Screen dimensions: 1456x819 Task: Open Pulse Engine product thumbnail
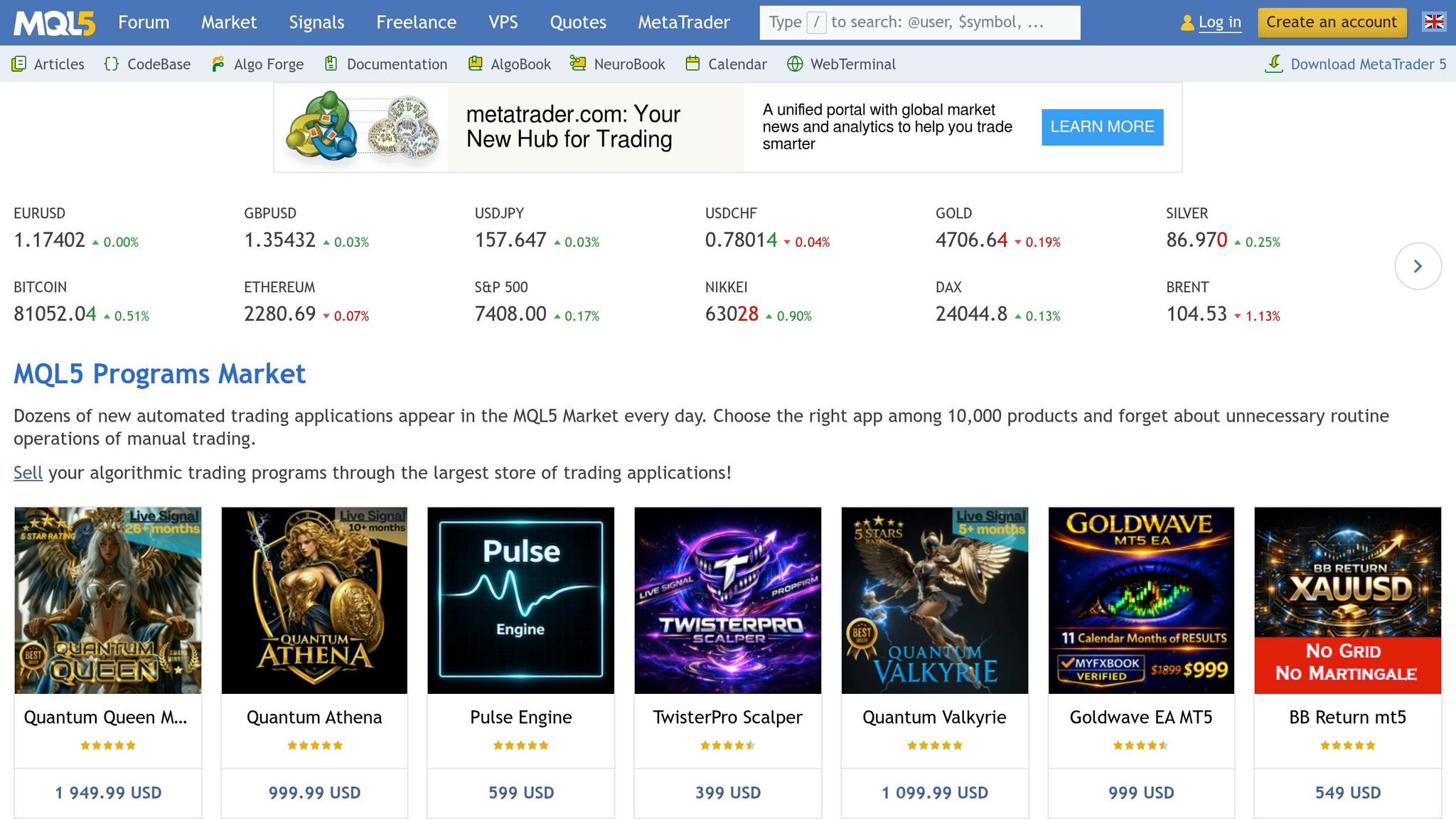(521, 600)
